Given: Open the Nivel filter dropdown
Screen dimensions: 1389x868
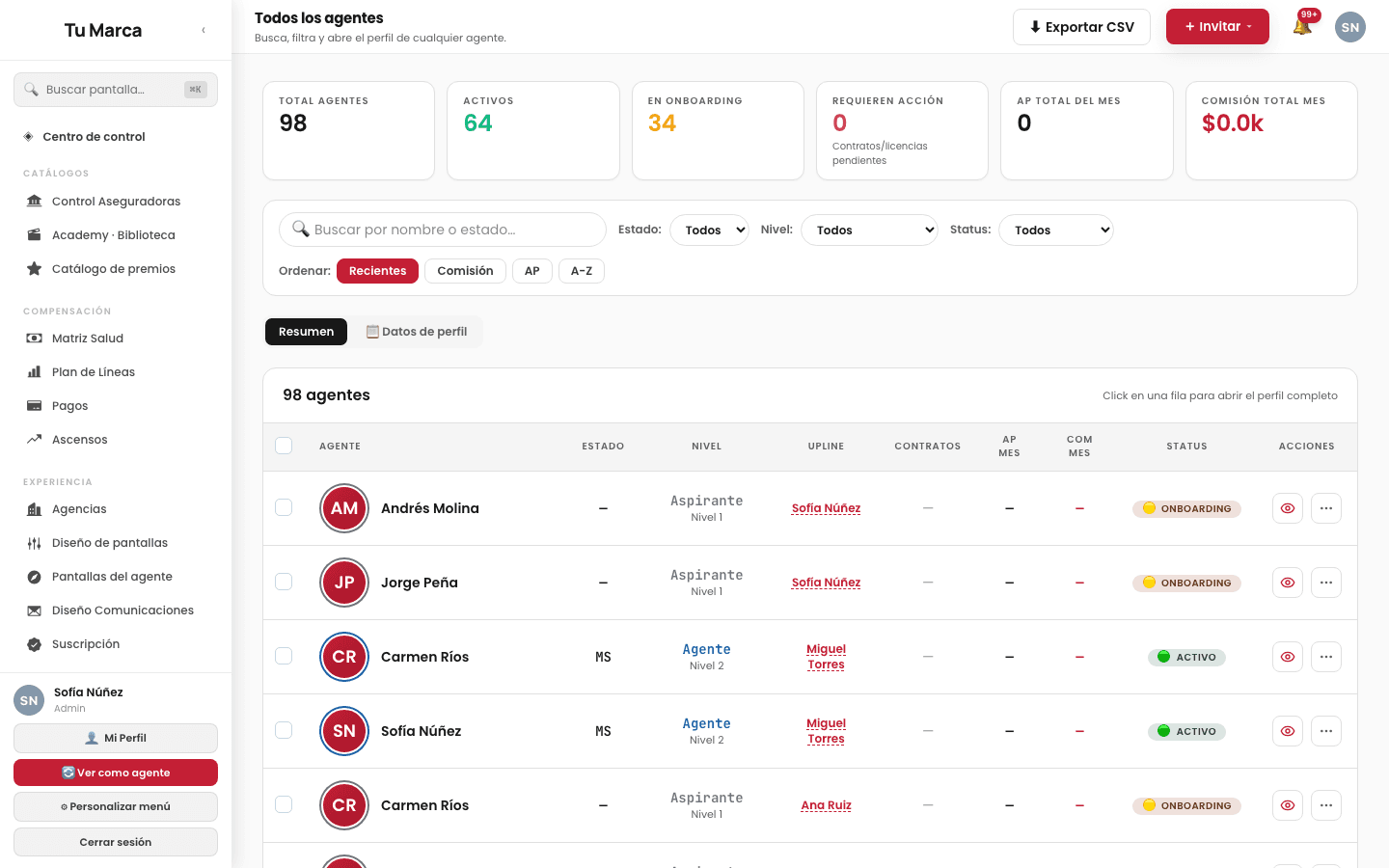Looking at the screenshot, I should 869,230.
